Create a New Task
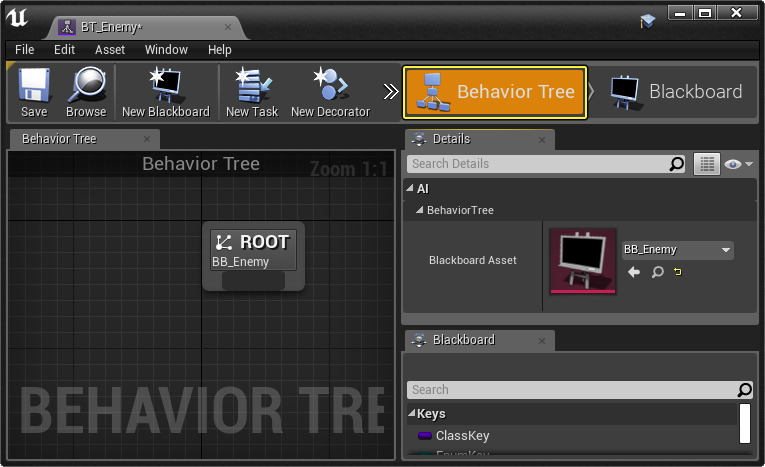 pos(252,92)
